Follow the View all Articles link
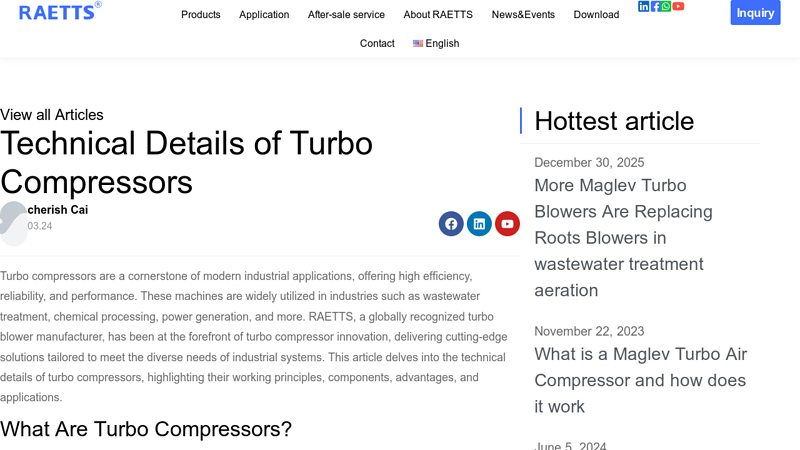This screenshot has height=450, width=800. tap(52, 115)
